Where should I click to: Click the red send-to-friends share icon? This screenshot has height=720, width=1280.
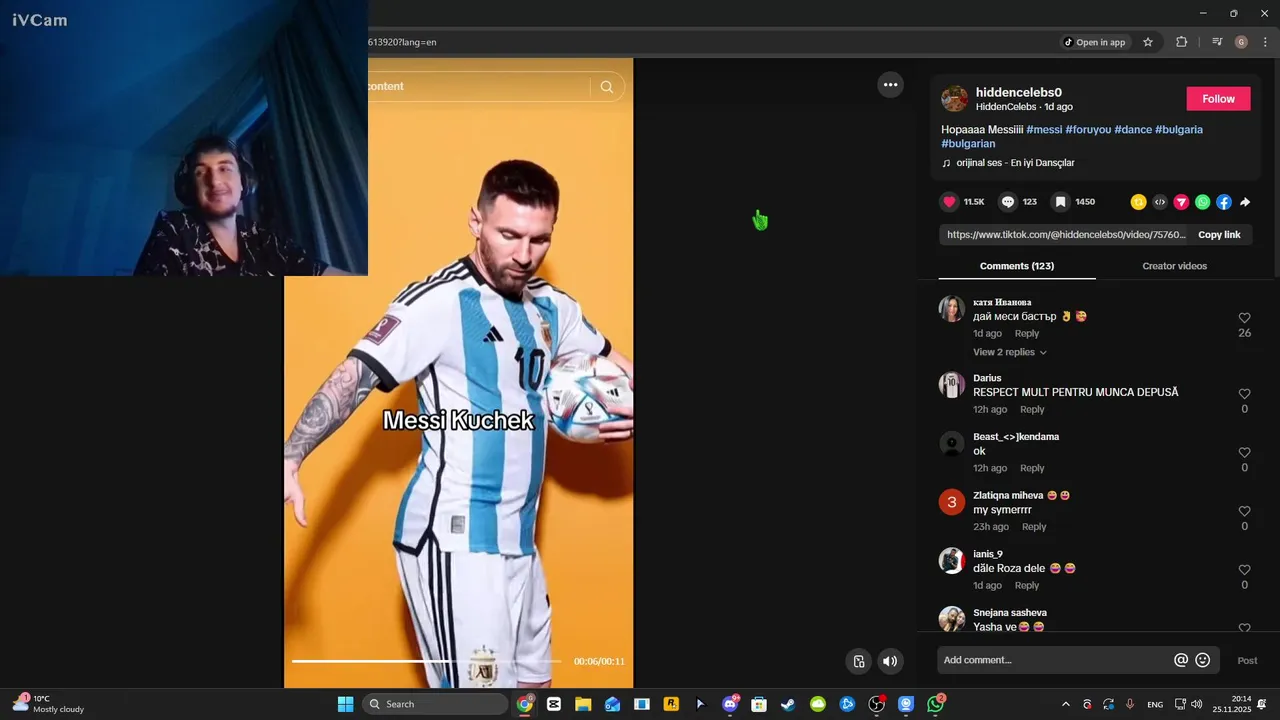pyautogui.click(x=1181, y=202)
